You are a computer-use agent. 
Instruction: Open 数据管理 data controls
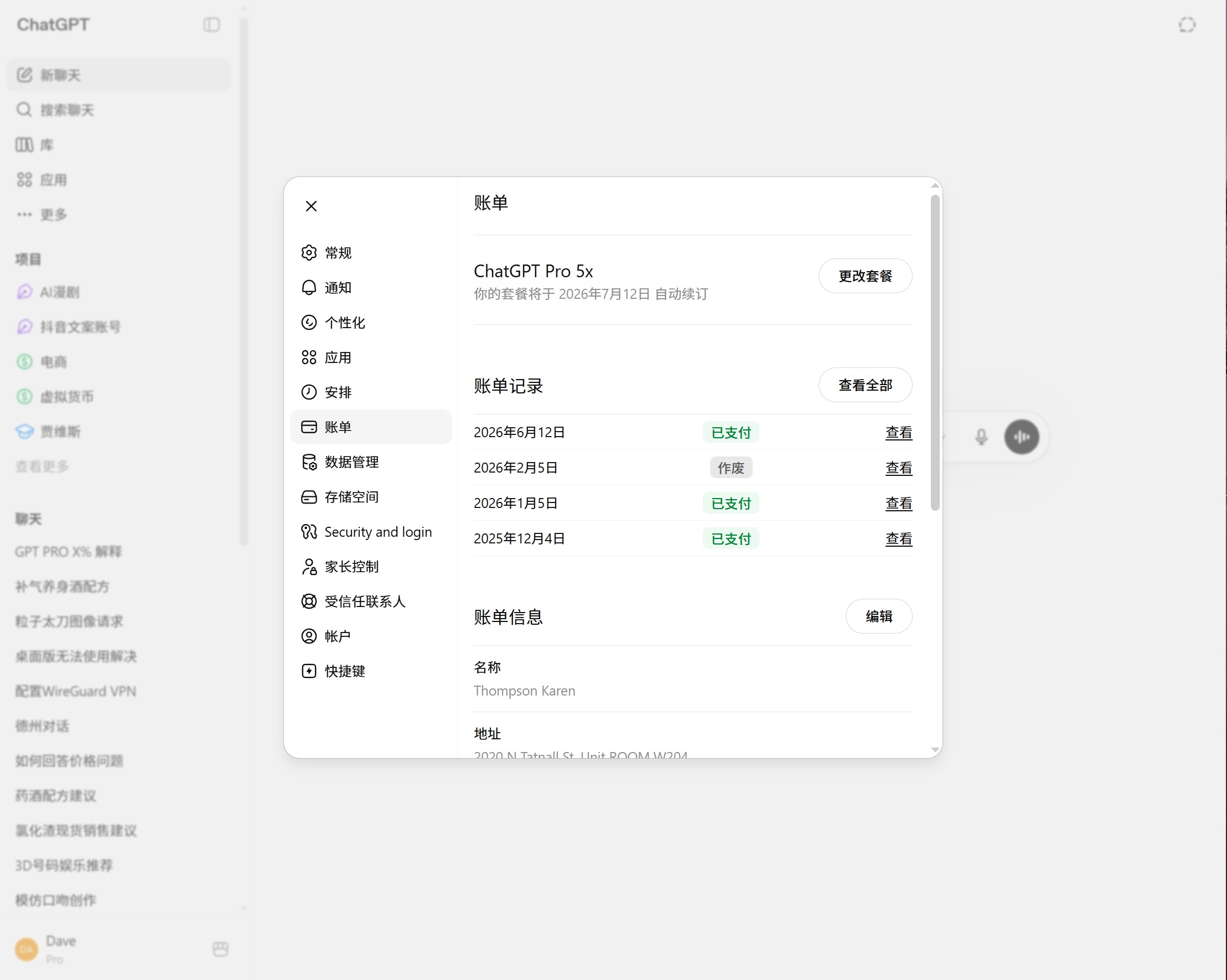click(370, 462)
